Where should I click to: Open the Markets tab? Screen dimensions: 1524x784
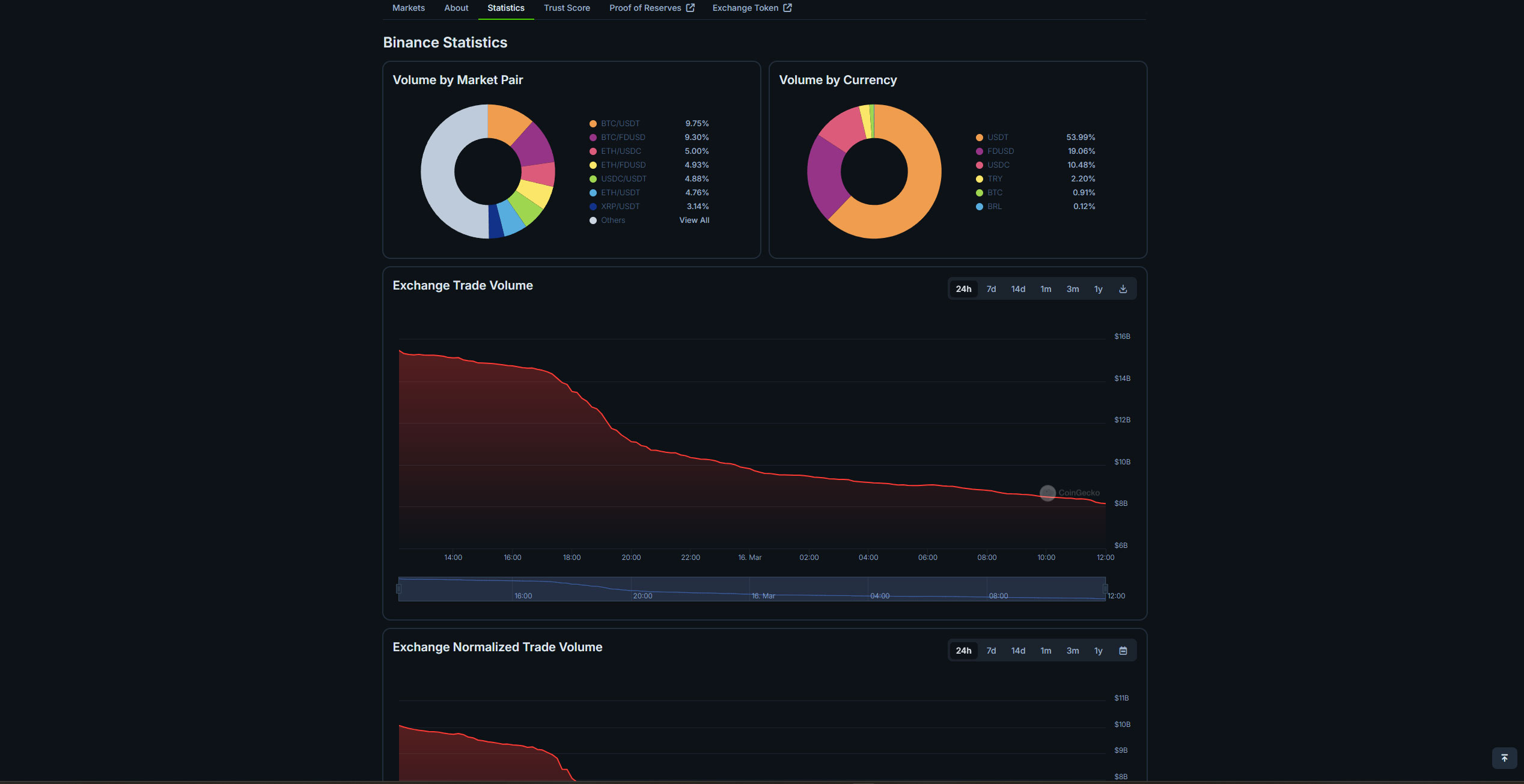click(x=408, y=8)
